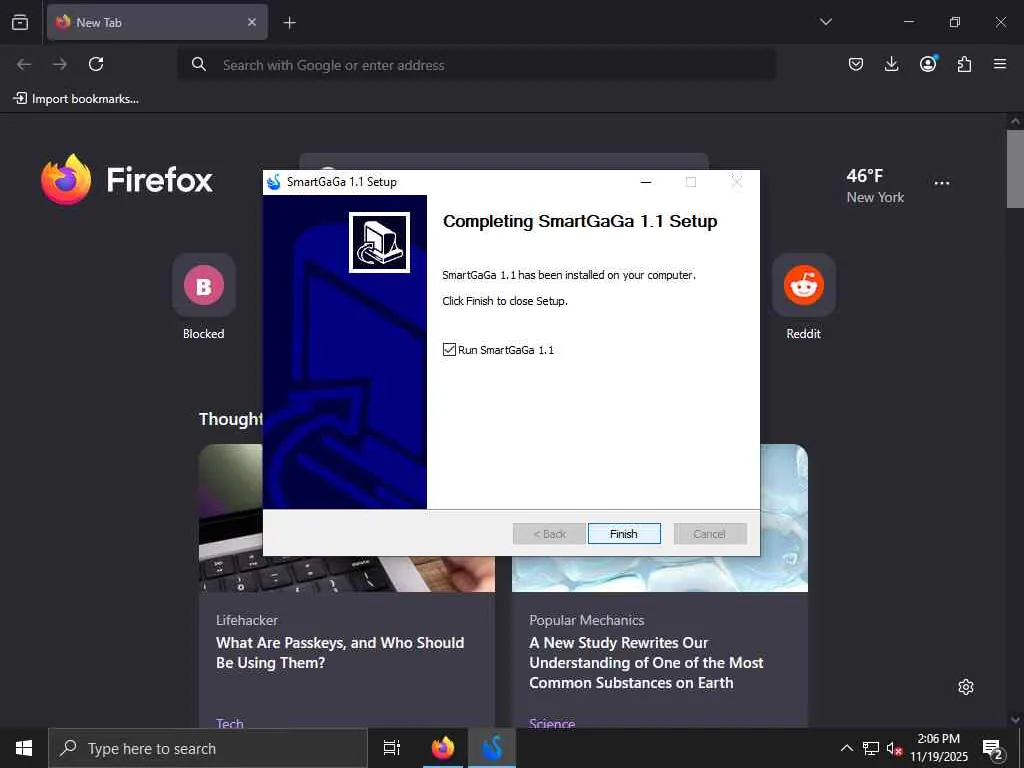This screenshot has width=1024, height=768.
Task: Click the muted volume tray icon
Action: pos(894,748)
